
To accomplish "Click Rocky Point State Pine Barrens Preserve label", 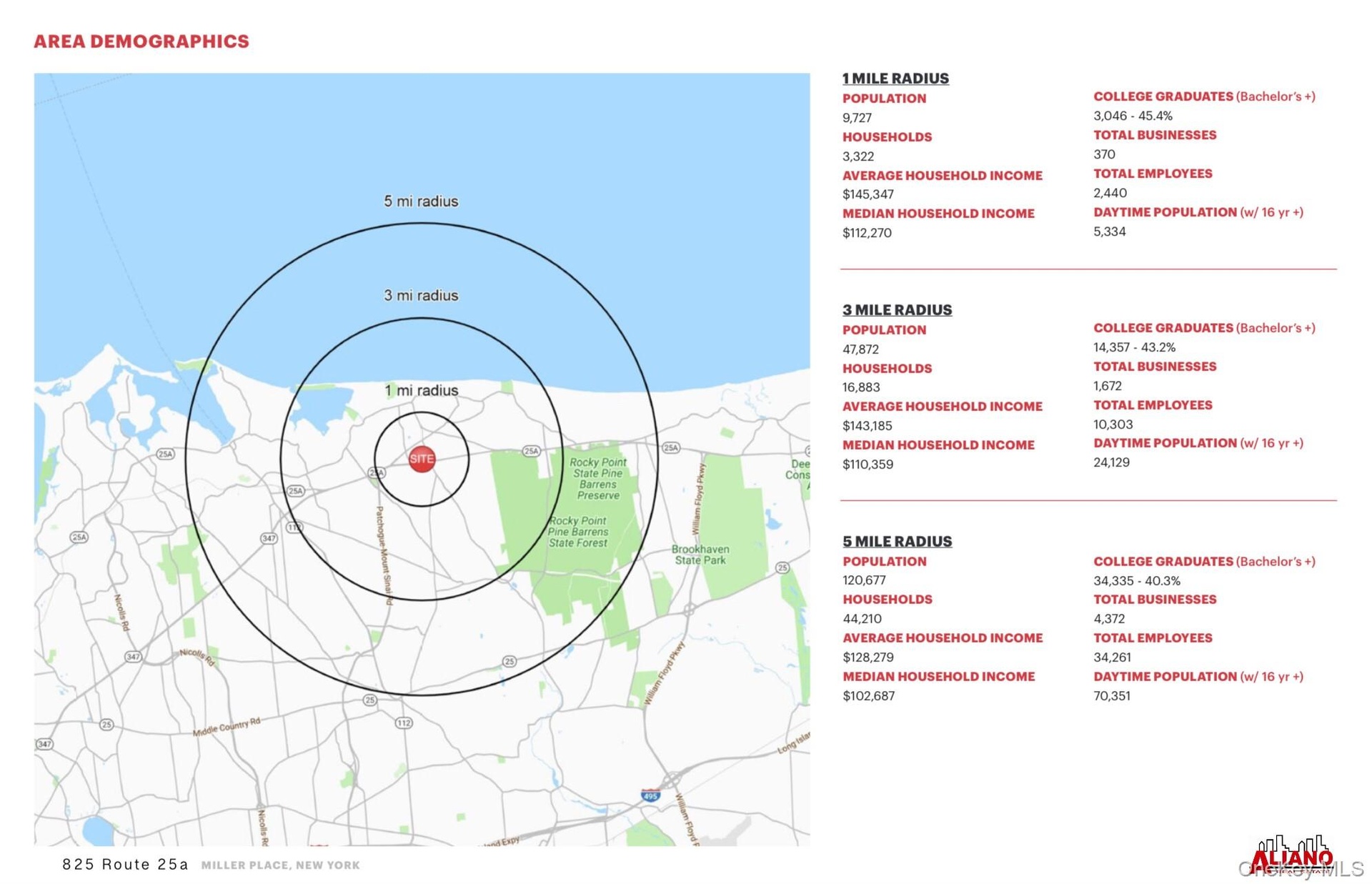I will tap(598, 478).
